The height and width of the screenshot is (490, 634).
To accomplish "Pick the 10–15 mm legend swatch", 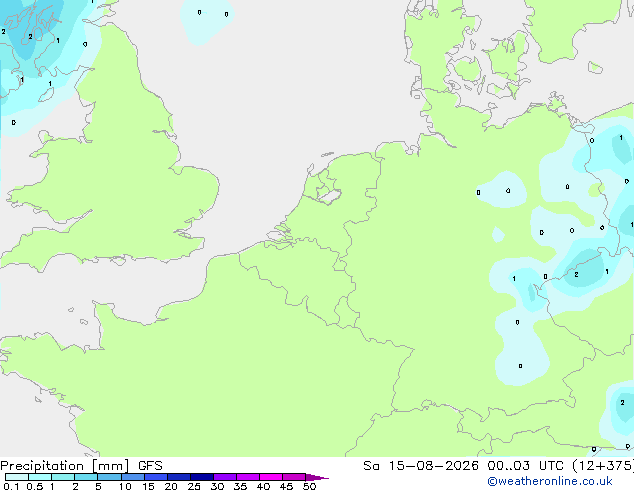I will pos(133,477).
